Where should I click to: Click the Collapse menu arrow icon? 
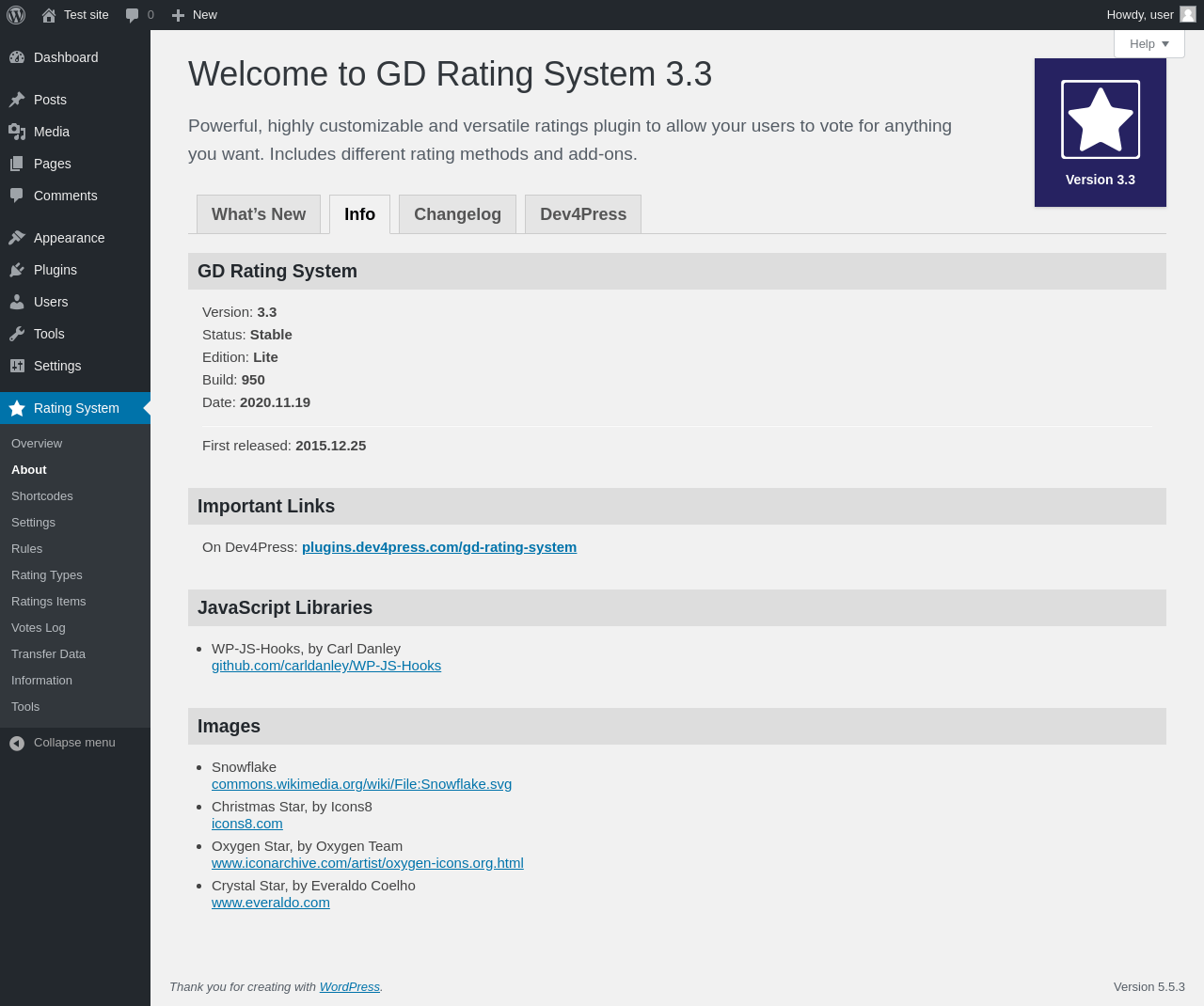(x=17, y=743)
